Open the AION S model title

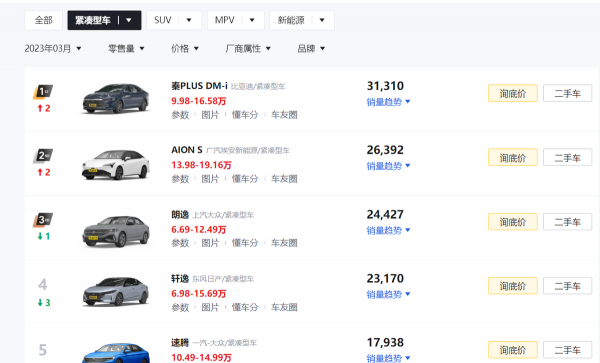[187, 150]
